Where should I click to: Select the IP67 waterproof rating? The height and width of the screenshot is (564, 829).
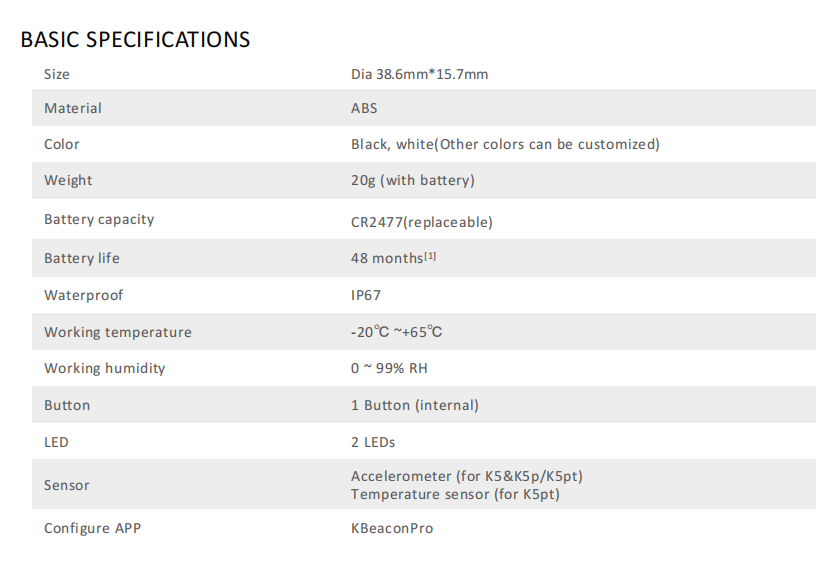366,295
